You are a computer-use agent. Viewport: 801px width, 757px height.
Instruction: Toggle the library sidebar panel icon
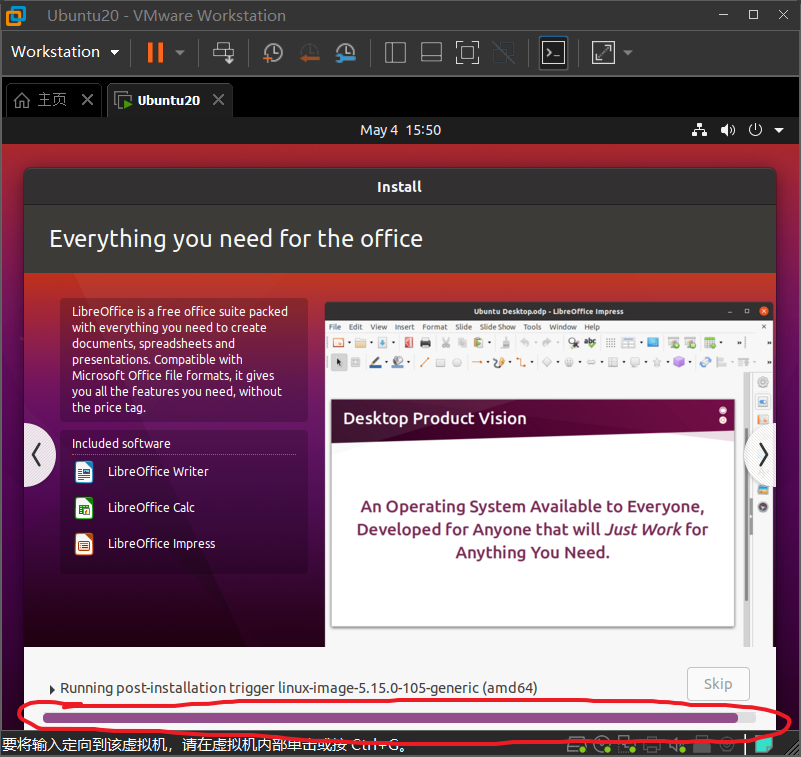(x=395, y=53)
